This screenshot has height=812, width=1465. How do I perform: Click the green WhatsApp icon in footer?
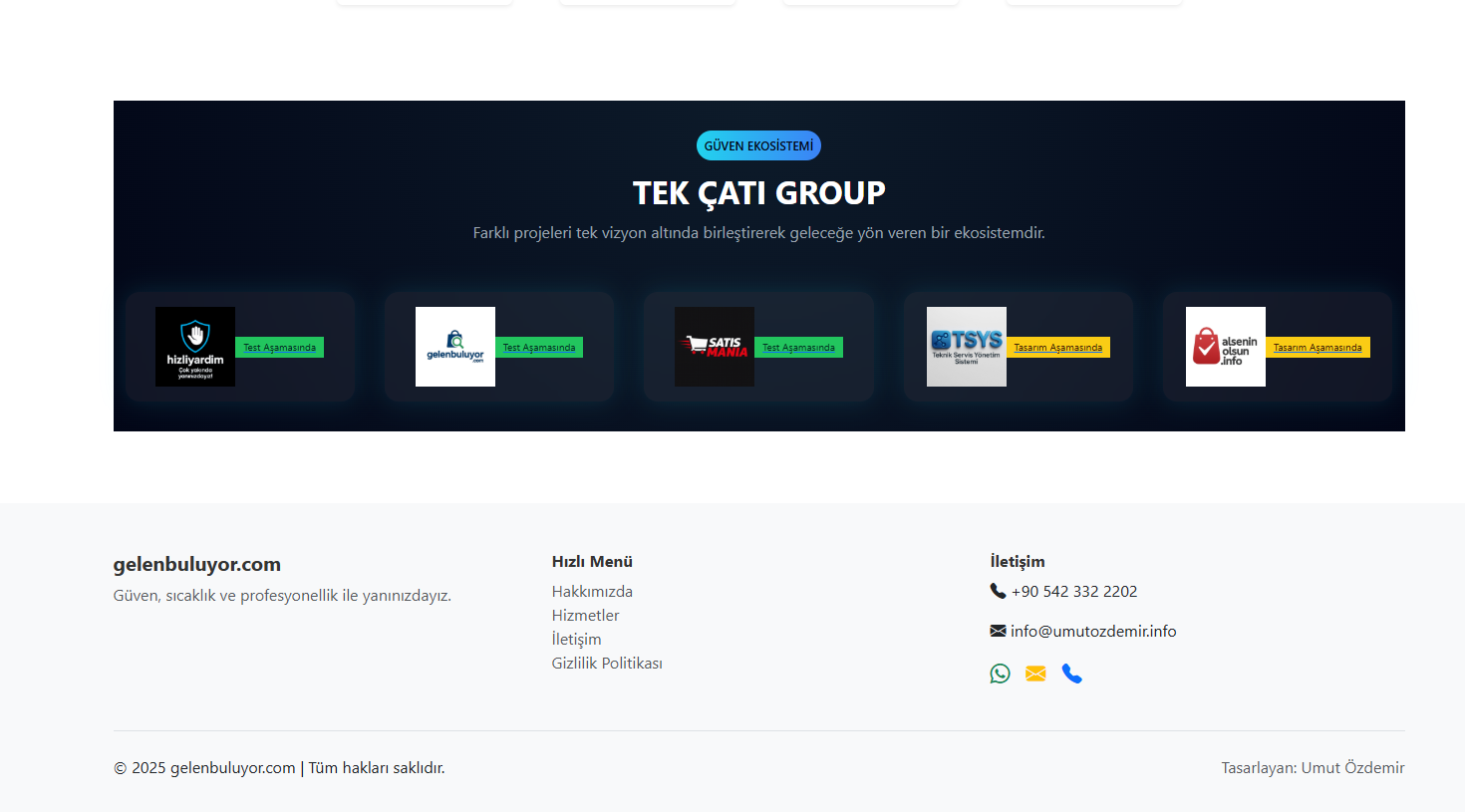1000,674
